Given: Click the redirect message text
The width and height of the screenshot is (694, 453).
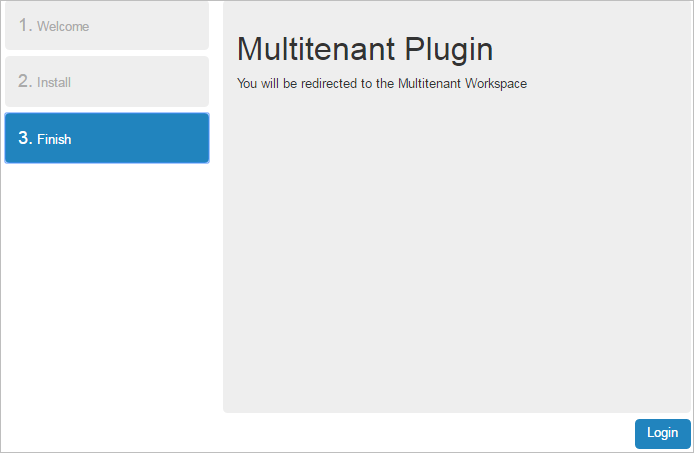Looking at the screenshot, I should pyautogui.click(x=381, y=83).
